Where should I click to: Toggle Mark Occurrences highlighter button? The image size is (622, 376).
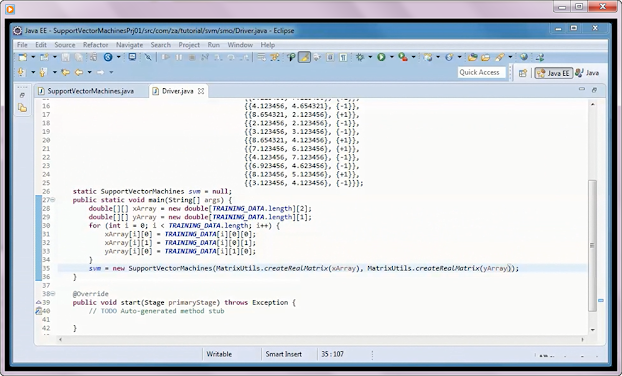(304, 58)
